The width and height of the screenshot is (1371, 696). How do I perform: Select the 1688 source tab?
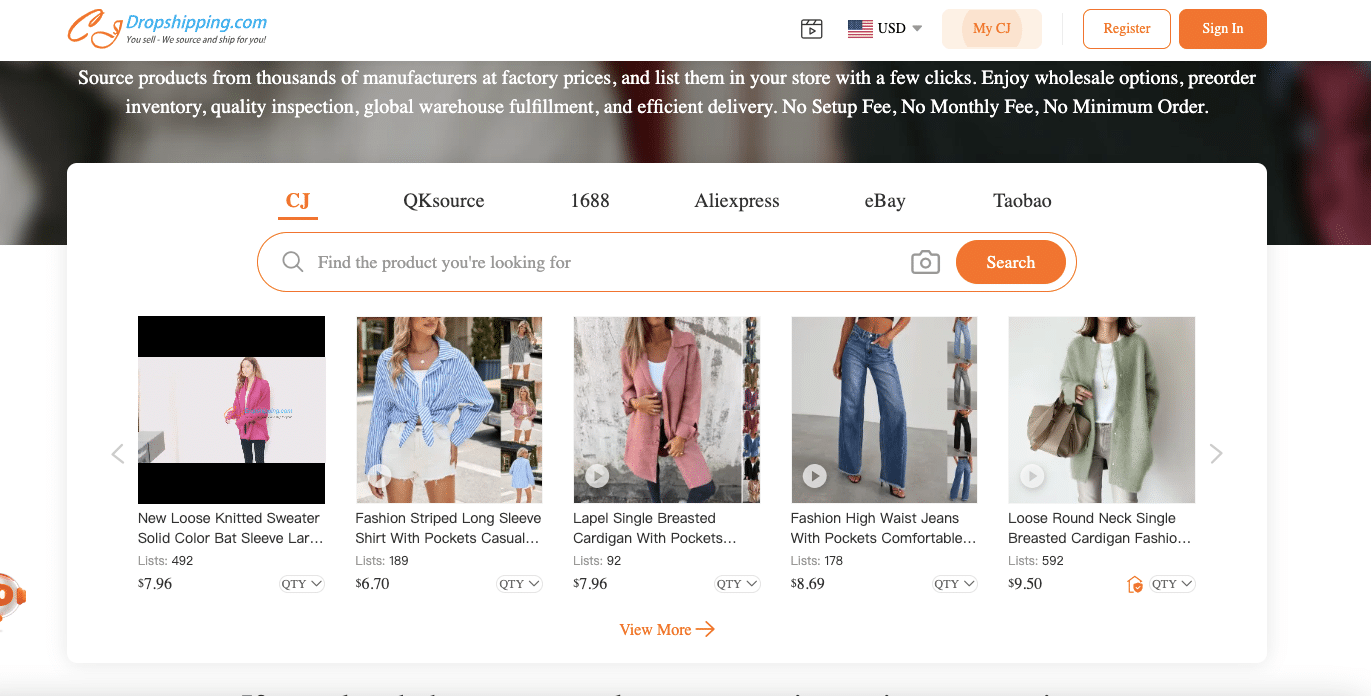coord(589,200)
